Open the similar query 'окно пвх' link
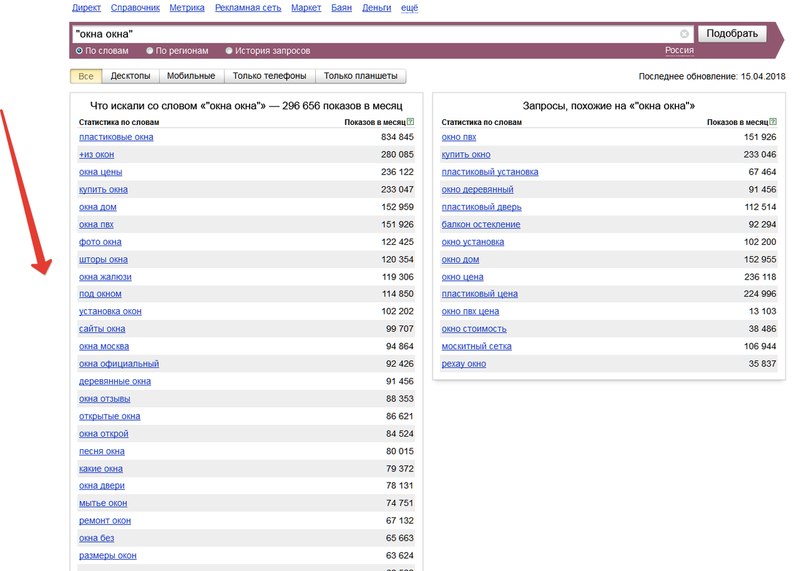 tap(459, 137)
